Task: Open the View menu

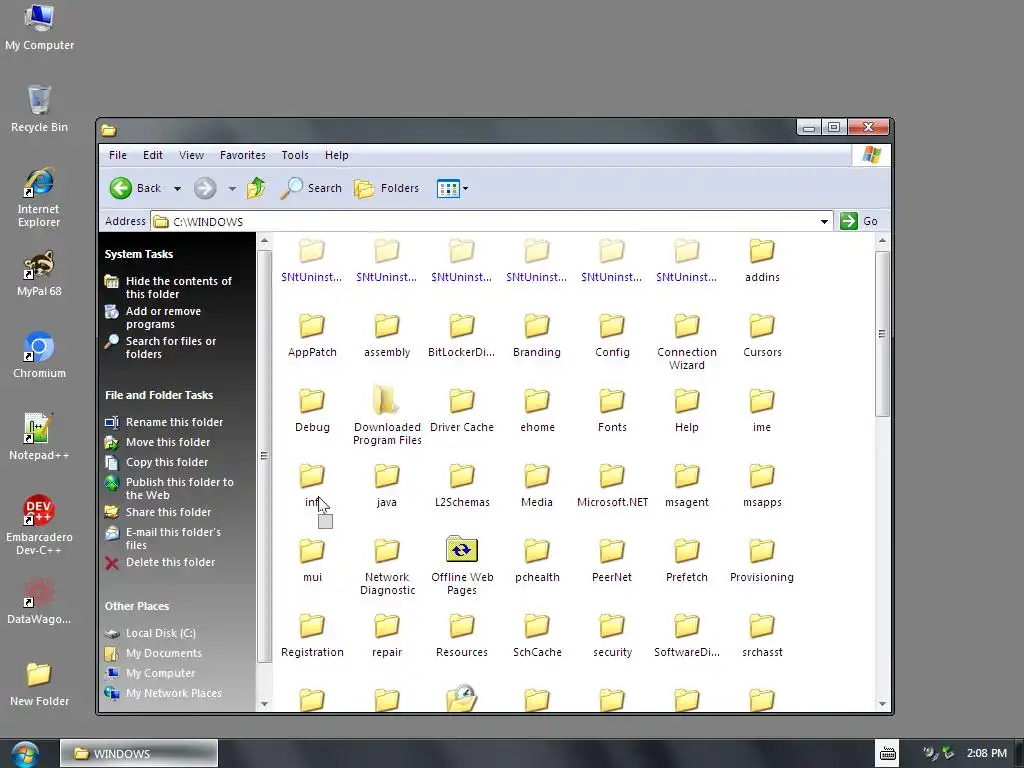Action: pos(191,155)
